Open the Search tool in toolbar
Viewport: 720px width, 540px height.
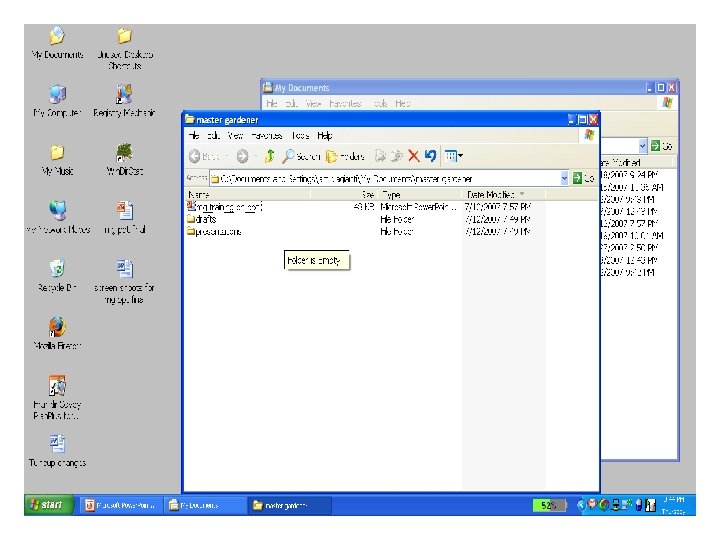tap(301, 156)
